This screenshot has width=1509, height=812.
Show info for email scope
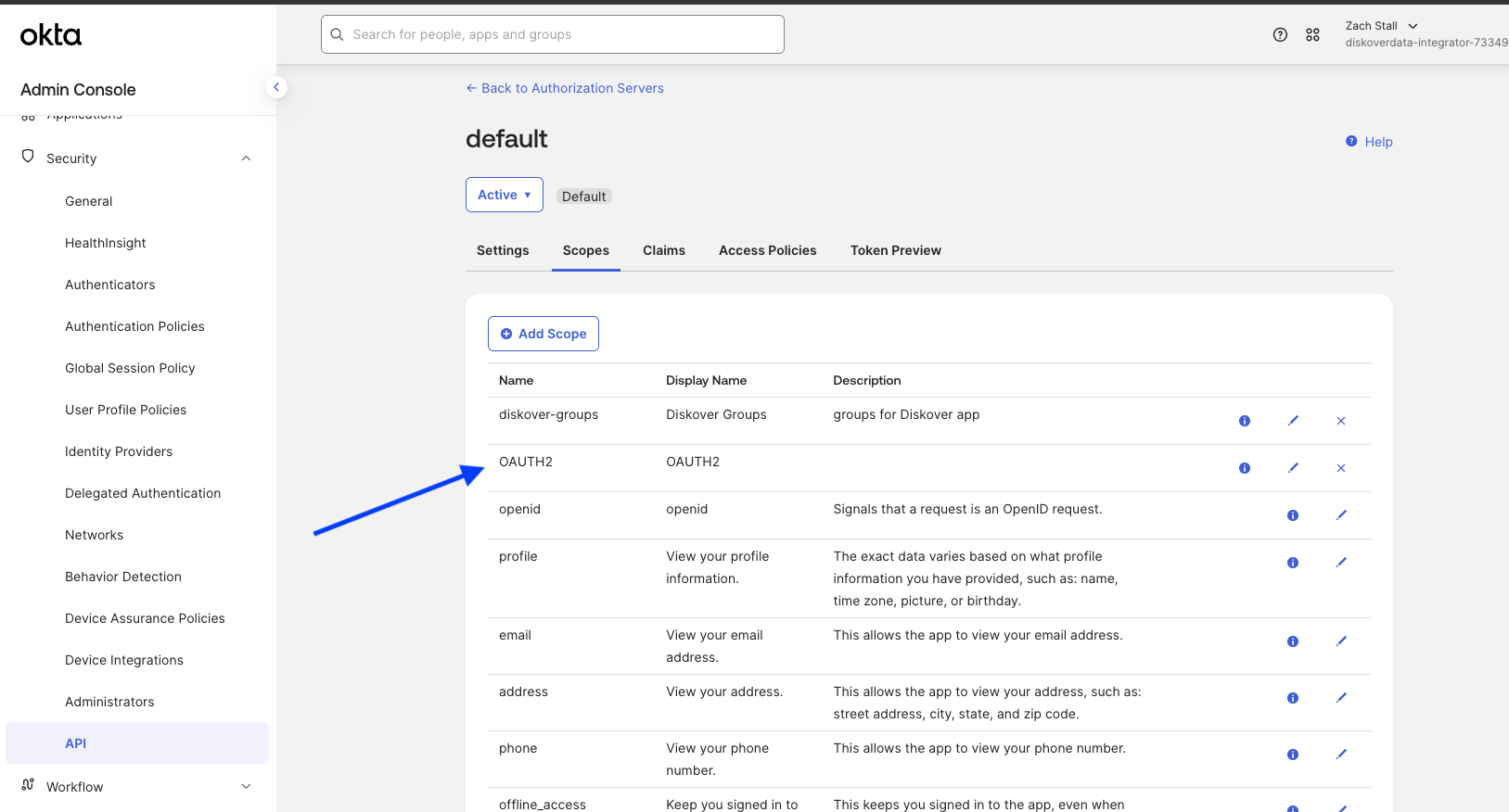[1293, 641]
